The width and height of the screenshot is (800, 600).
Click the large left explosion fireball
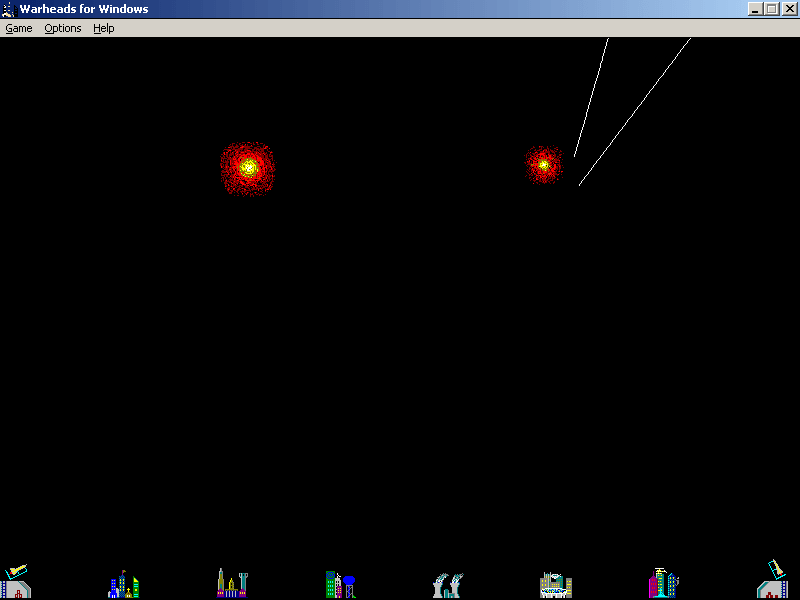(x=248, y=168)
